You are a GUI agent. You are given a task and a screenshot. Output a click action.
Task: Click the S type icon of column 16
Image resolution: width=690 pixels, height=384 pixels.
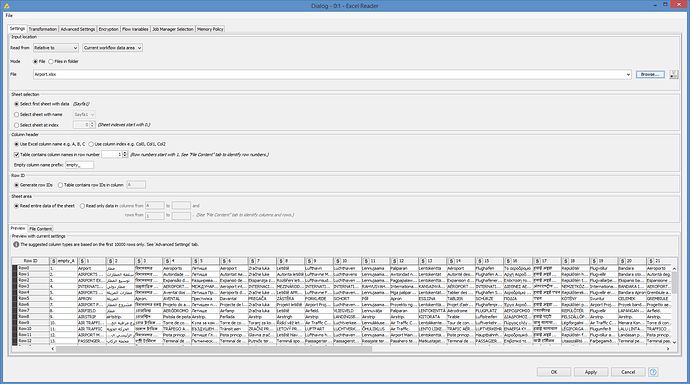click(x=508, y=261)
